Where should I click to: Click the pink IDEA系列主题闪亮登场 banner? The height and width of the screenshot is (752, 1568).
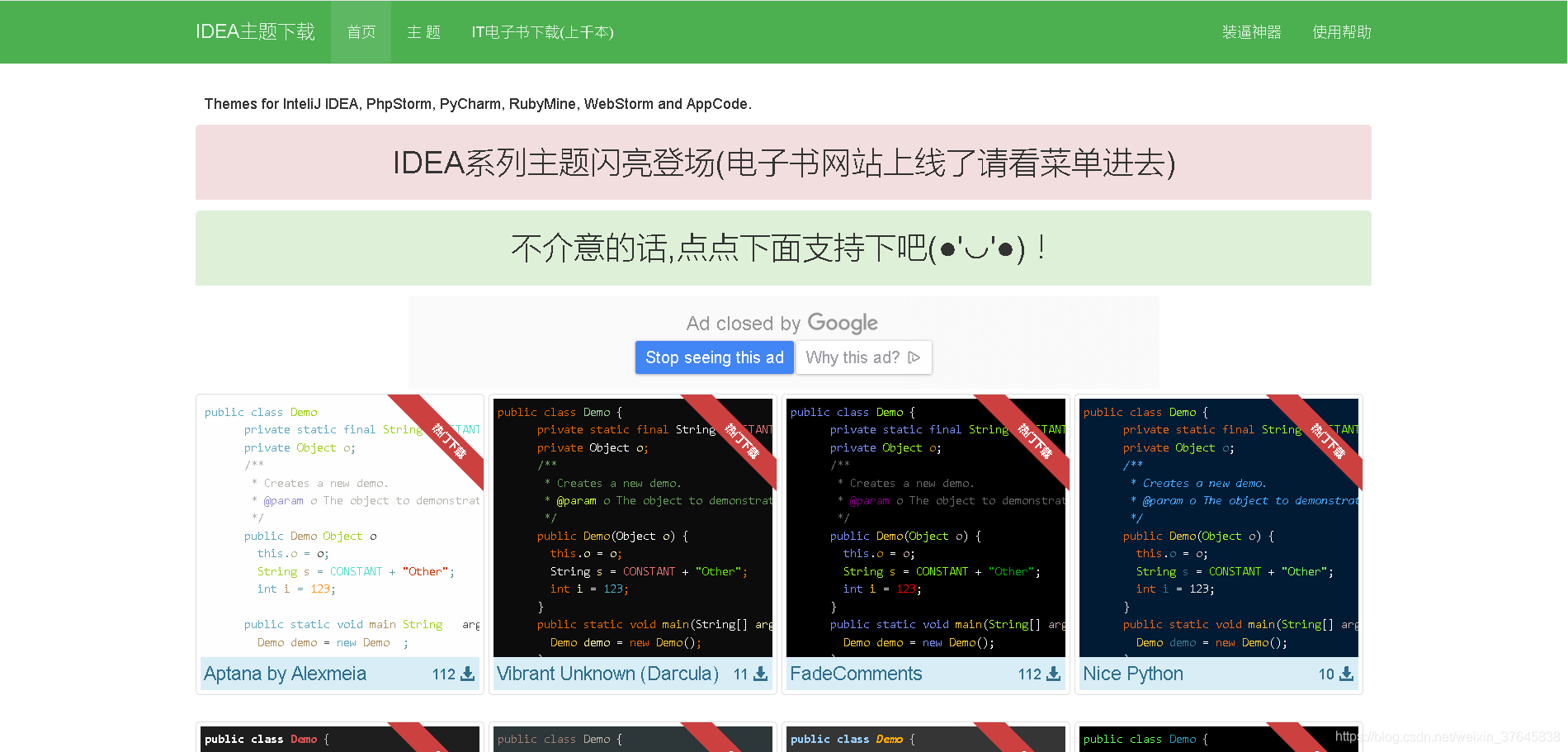tap(783, 163)
